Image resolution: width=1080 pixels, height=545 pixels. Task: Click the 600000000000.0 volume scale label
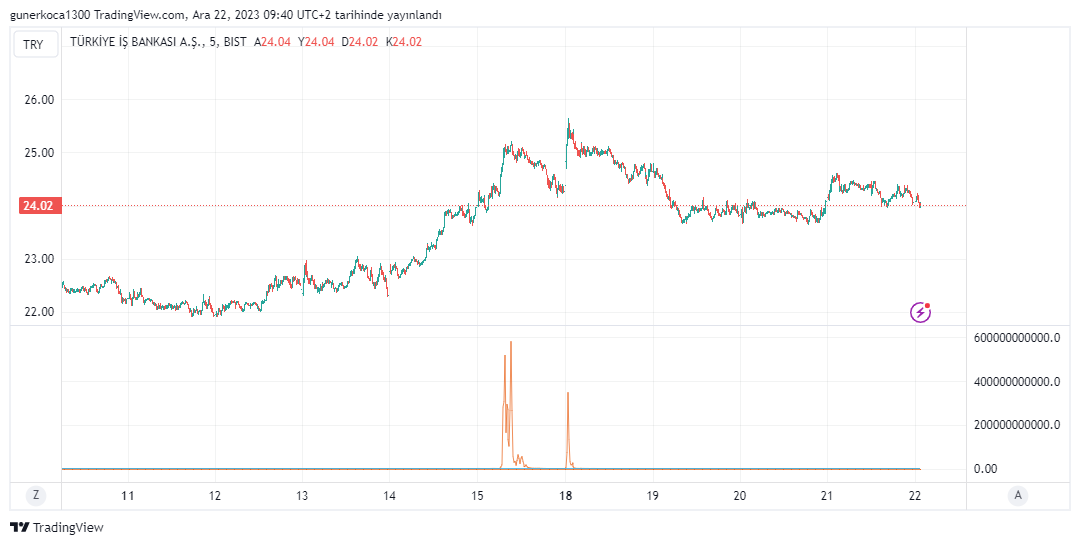(1016, 338)
